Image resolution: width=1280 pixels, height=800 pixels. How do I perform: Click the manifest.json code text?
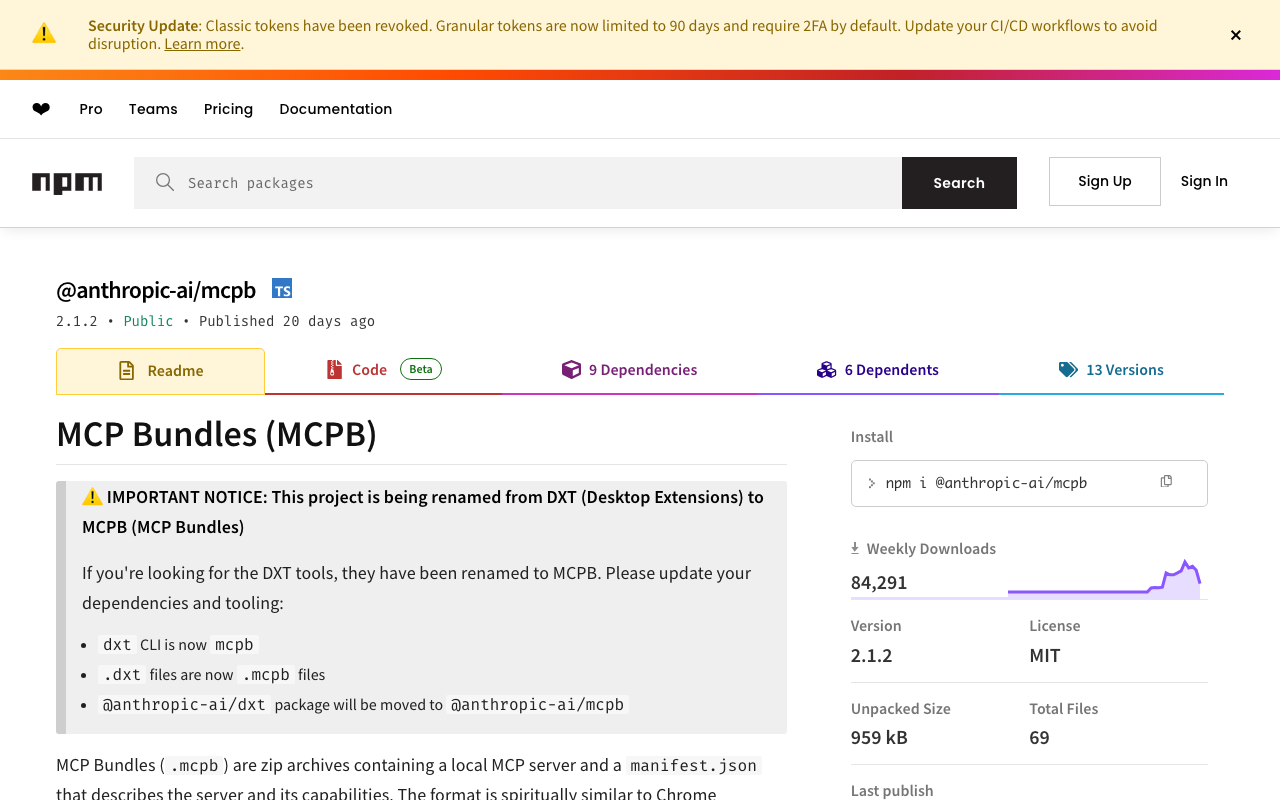click(x=694, y=766)
